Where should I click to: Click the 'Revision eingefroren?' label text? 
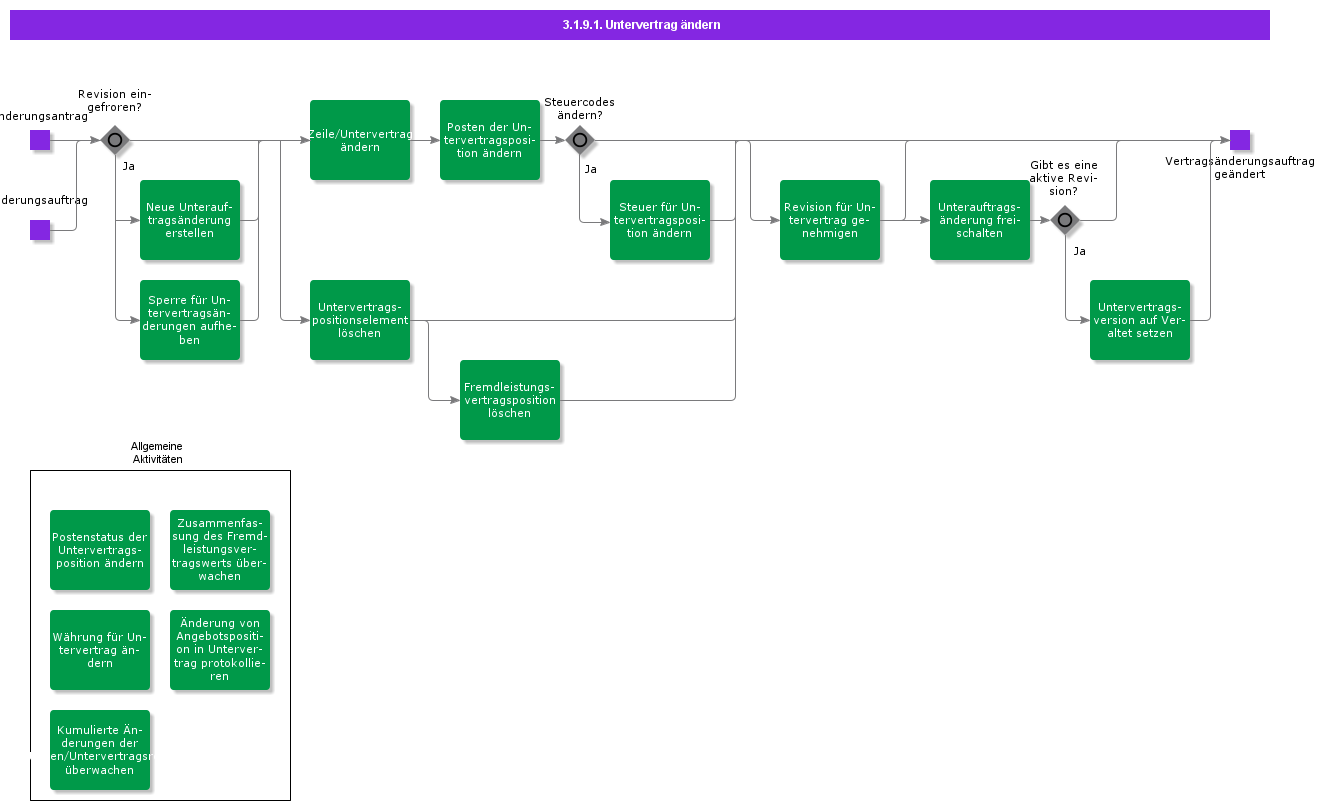115,101
